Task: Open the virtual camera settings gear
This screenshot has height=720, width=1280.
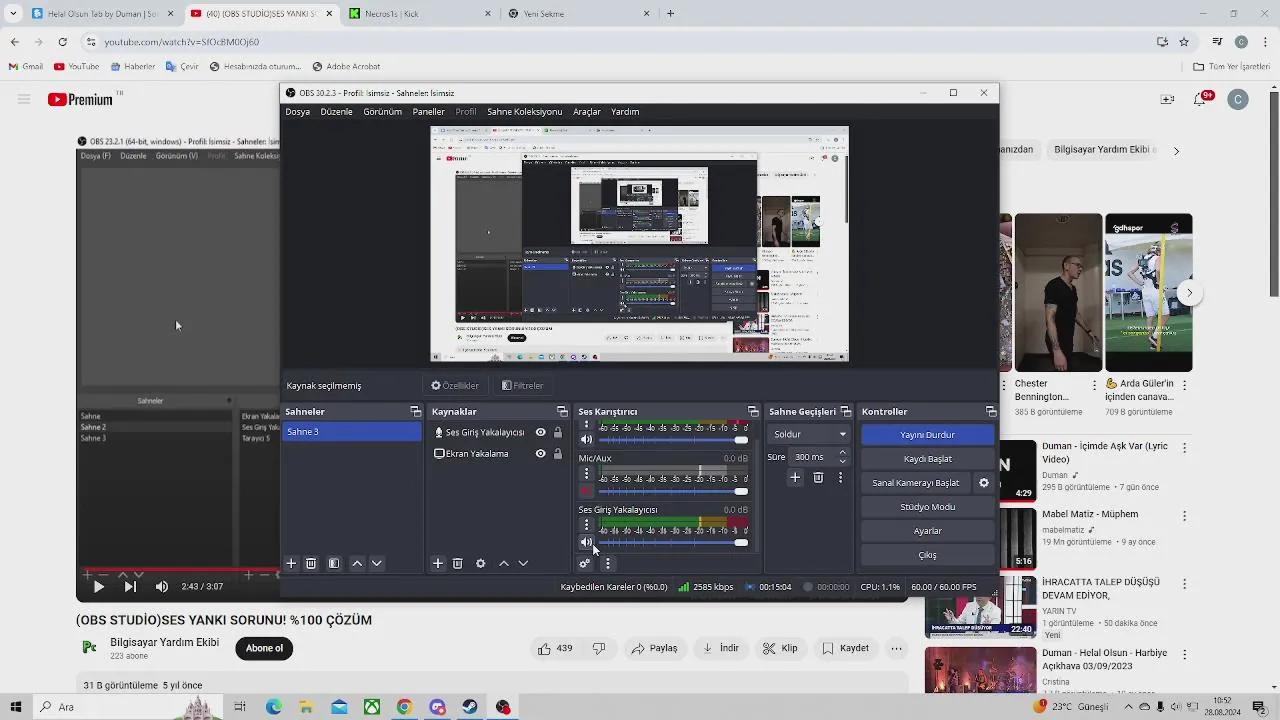Action: point(983,483)
